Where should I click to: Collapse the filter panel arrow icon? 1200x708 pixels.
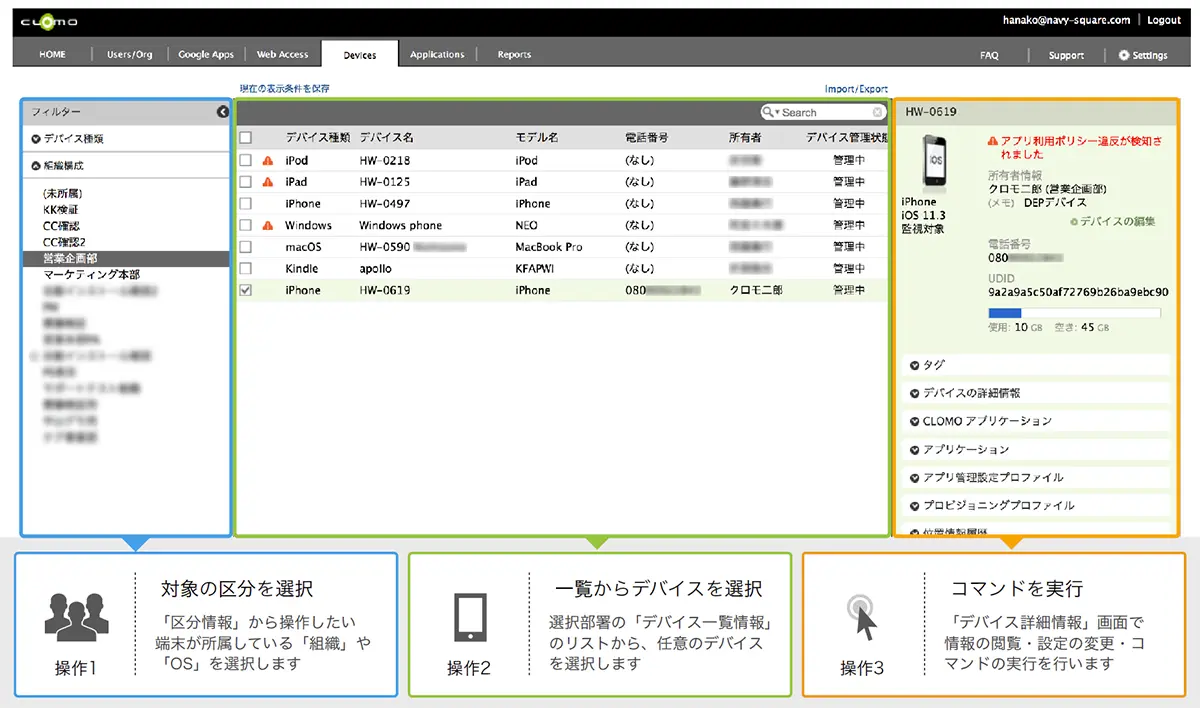(223, 112)
